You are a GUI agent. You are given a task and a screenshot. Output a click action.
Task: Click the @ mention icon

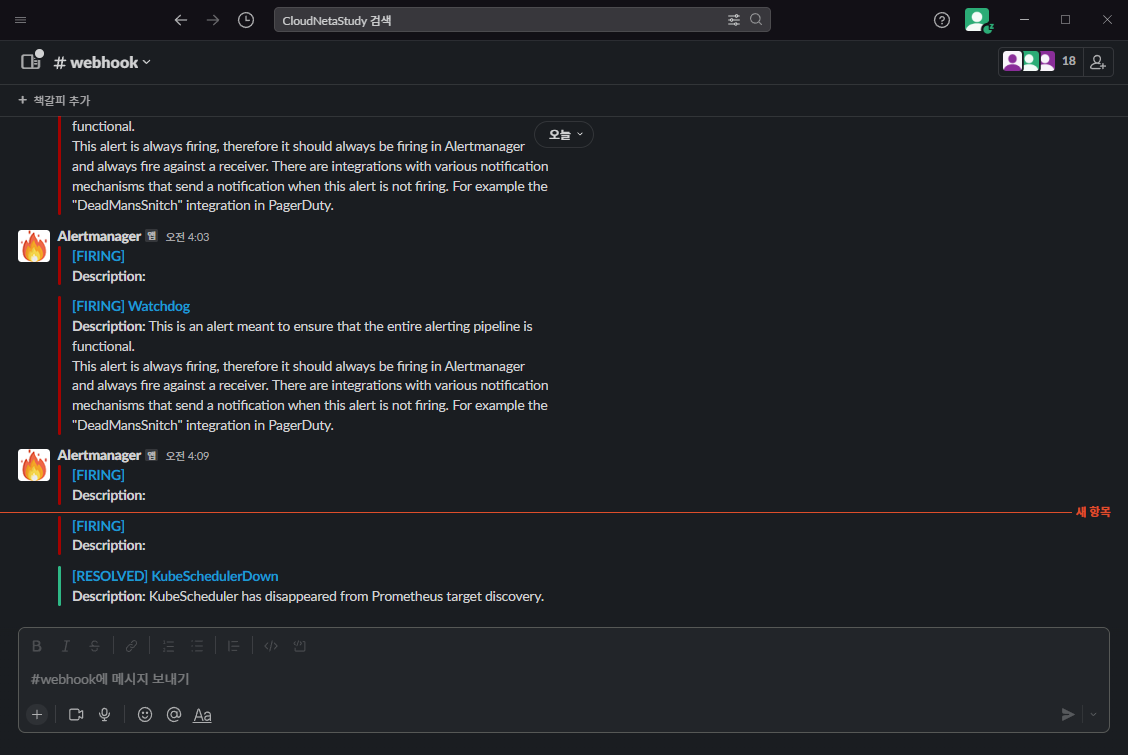coord(173,714)
